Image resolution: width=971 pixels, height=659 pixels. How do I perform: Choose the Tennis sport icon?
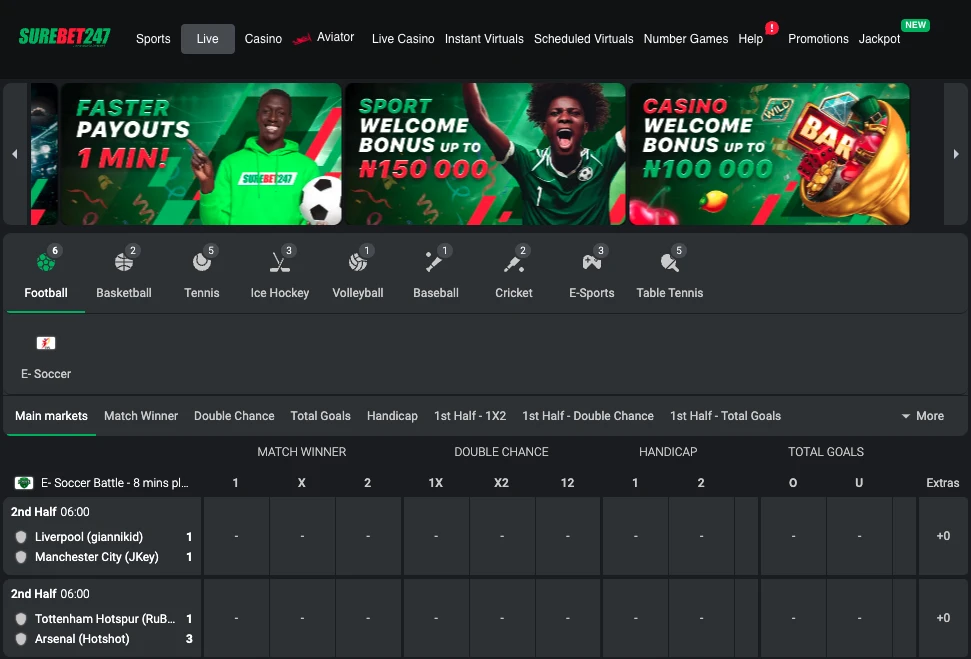pos(202,263)
